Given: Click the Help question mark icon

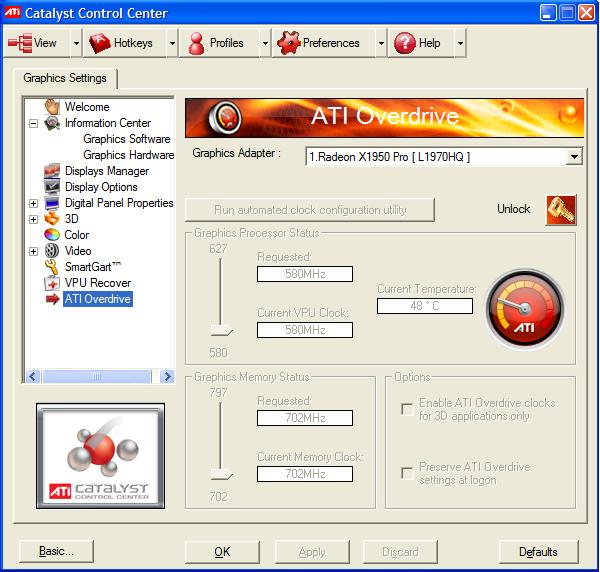Looking at the screenshot, I should tap(404, 43).
